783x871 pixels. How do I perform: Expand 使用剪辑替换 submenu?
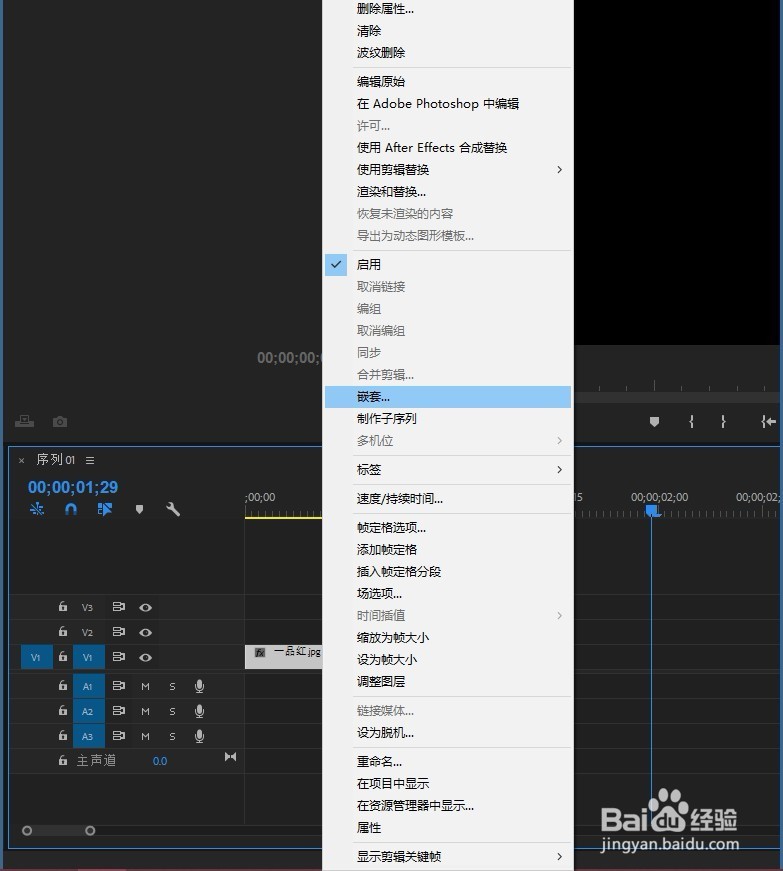click(448, 169)
